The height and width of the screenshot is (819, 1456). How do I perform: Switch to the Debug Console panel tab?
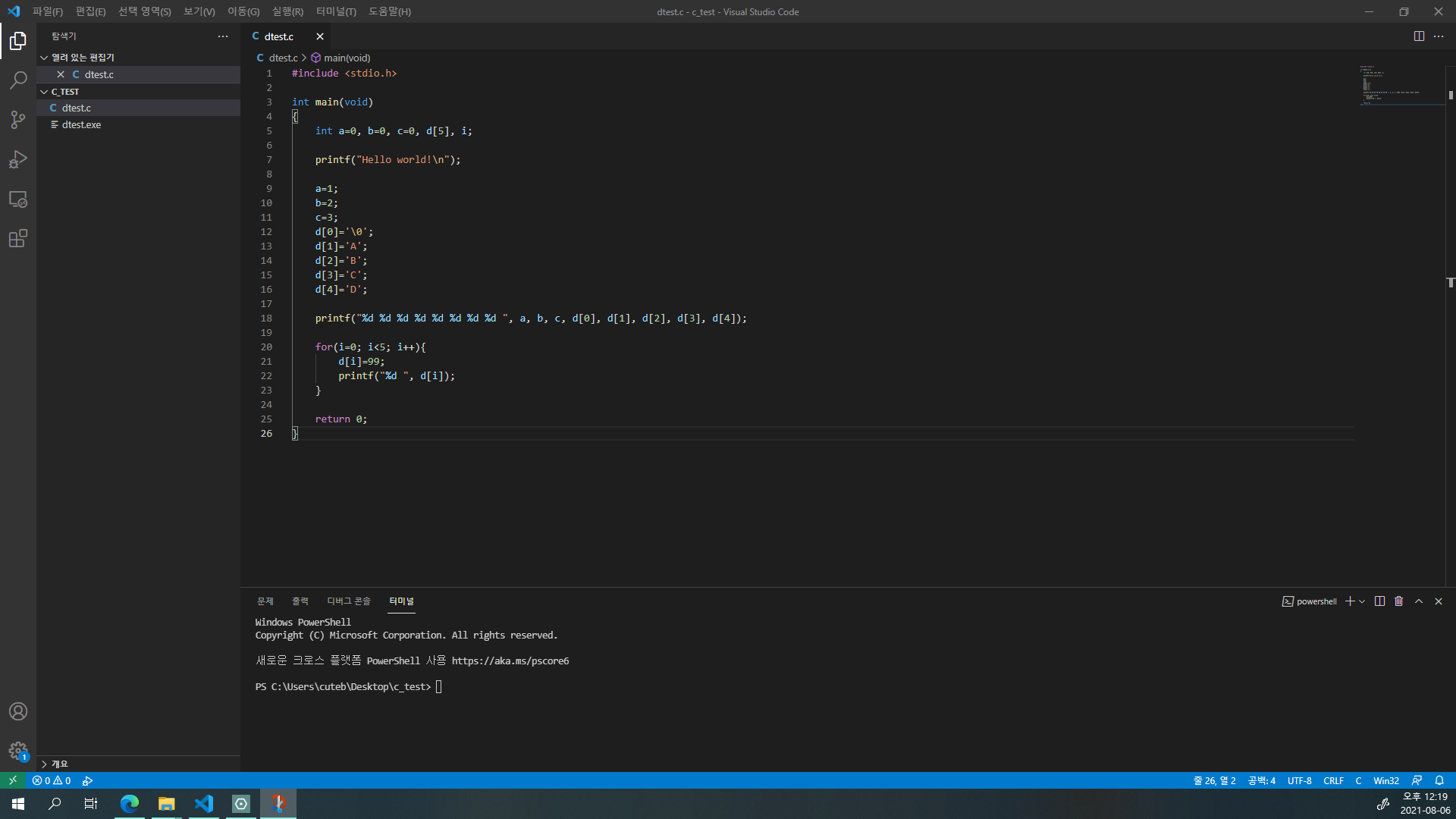tap(348, 601)
